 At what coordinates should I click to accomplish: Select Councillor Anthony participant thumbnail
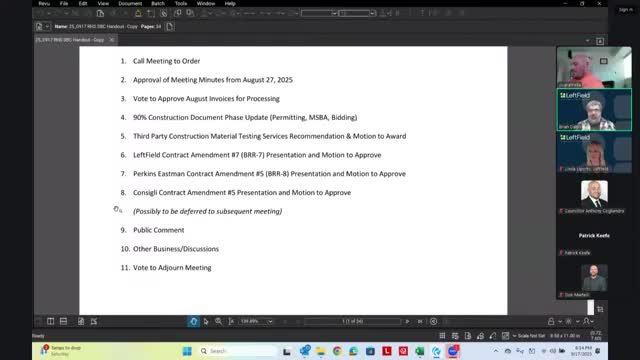coord(594,195)
